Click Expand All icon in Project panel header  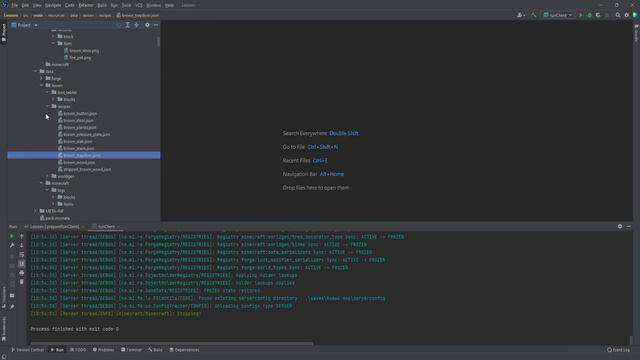click(x=127, y=25)
